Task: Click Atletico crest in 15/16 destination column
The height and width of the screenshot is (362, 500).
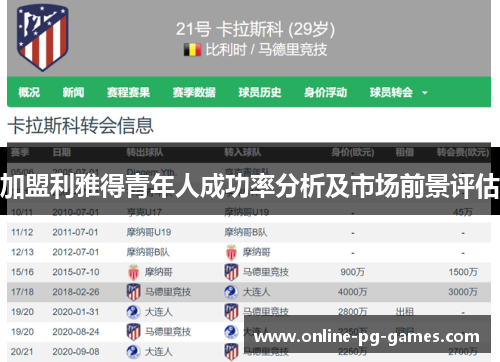Action: pyautogui.click(x=231, y=272)
